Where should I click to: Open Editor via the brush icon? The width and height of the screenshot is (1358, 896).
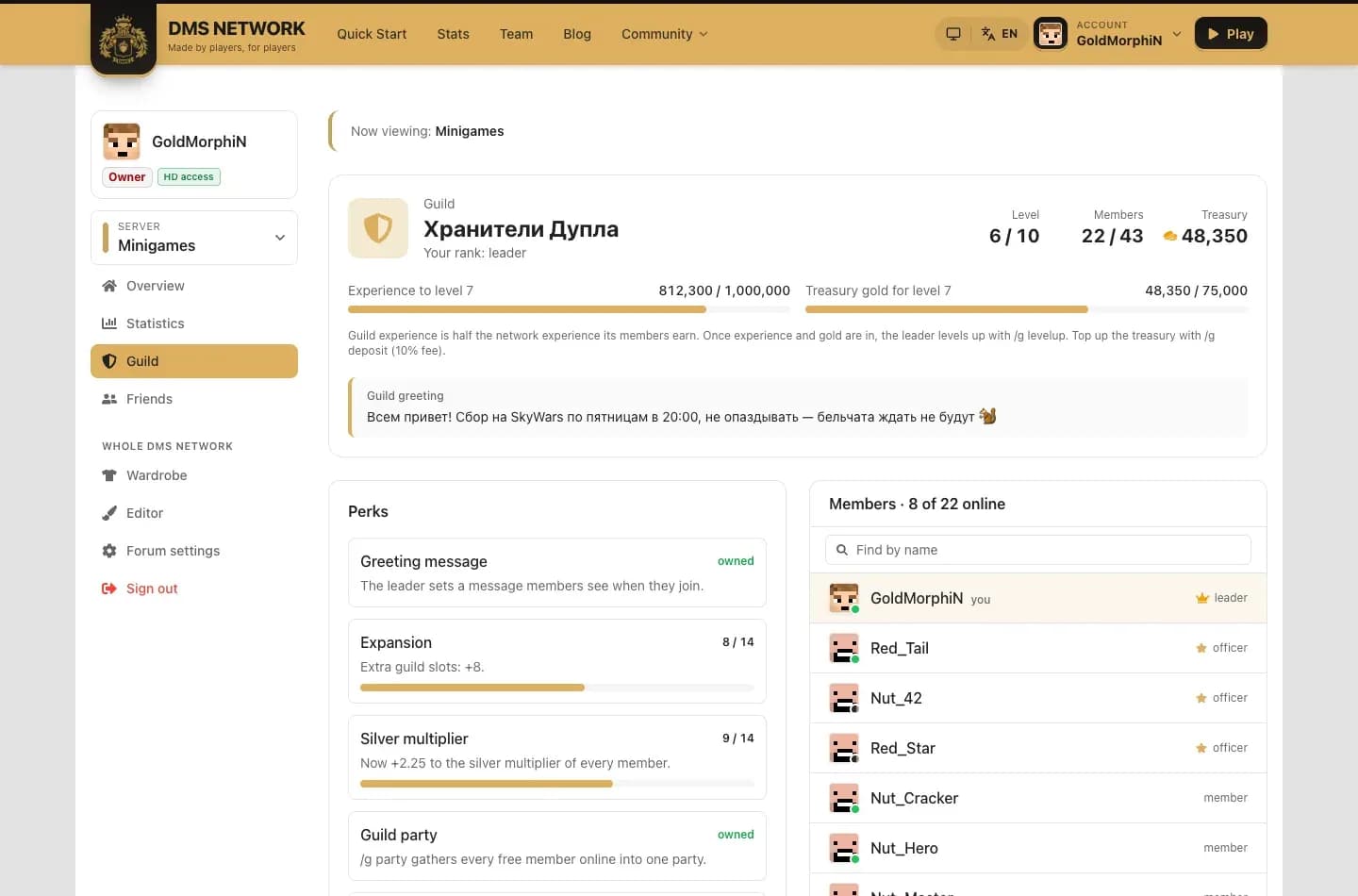coord(109,513)
